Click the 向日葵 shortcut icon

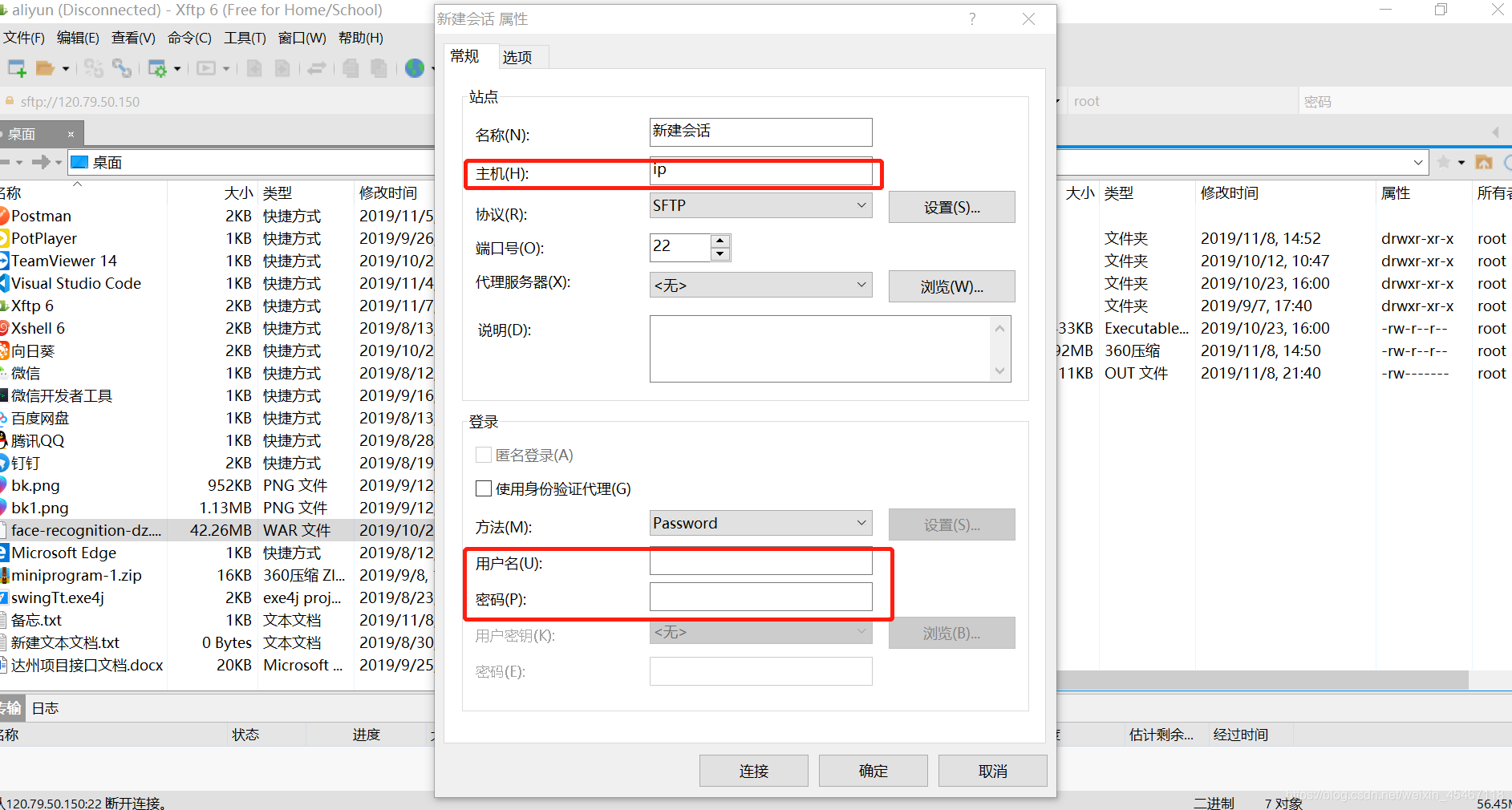click(x=4, y=350)
